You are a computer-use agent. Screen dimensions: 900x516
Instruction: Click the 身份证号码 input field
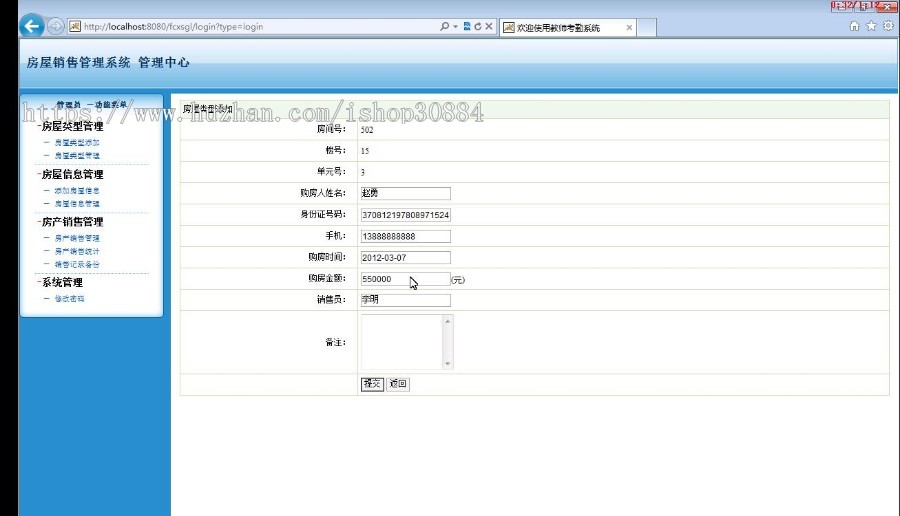406,215
